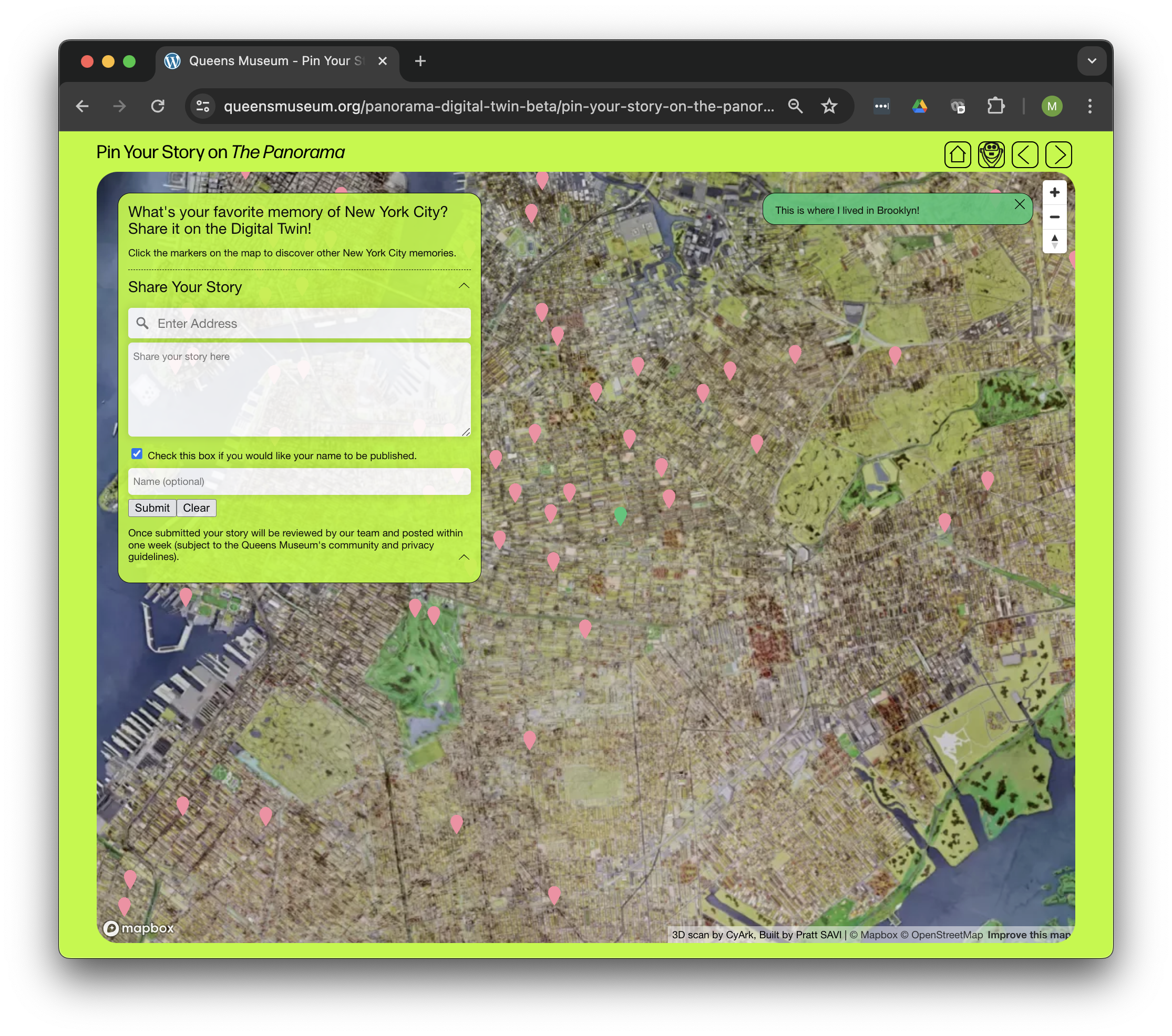Click the page zoom magnifier icon
This screenshot has width=1172, height=1036.
795,106
